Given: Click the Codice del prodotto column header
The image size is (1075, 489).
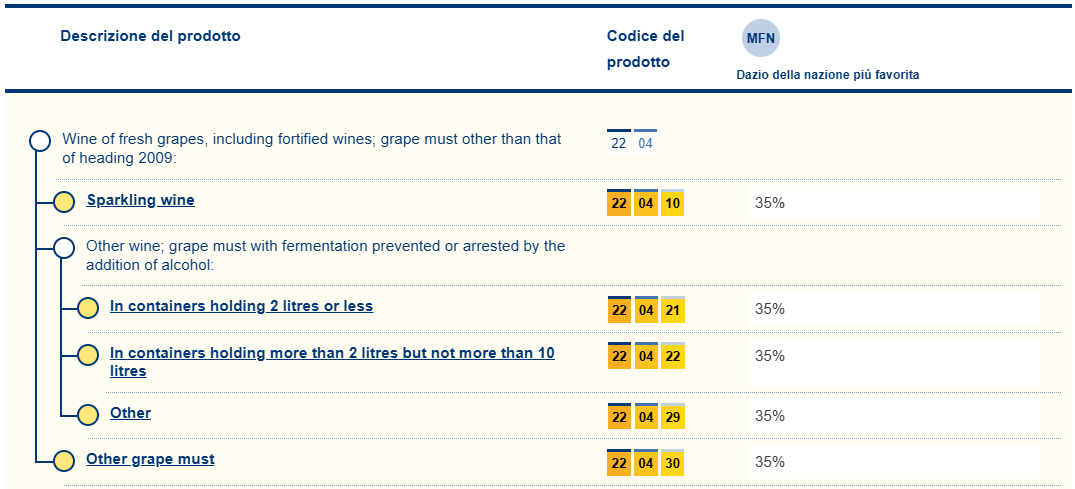Looking at the screenshot, I should tap(645, 49).
